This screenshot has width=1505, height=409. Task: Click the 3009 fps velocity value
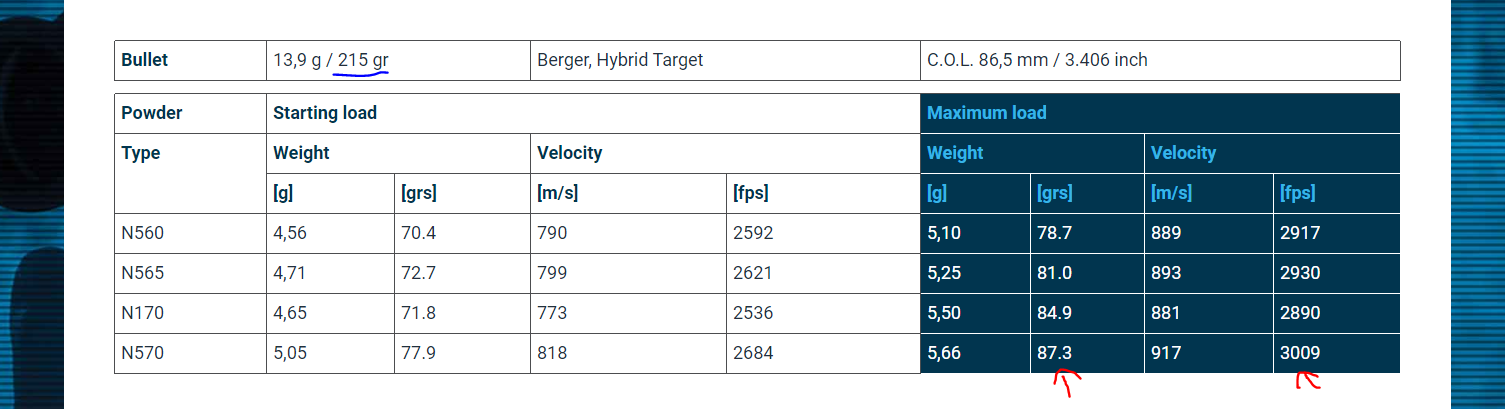coord(1300,353)
